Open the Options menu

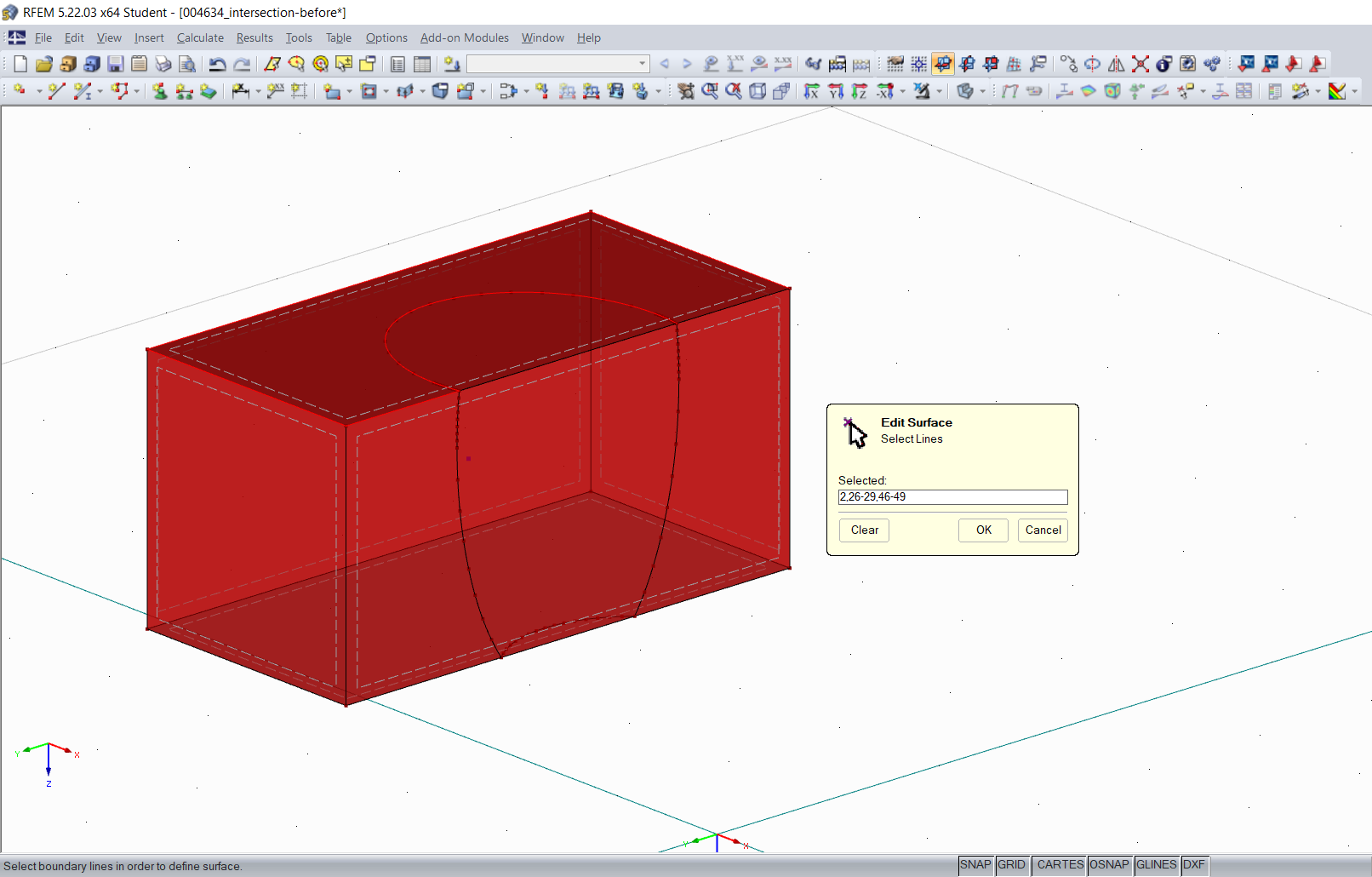click(x=386, y=37)
